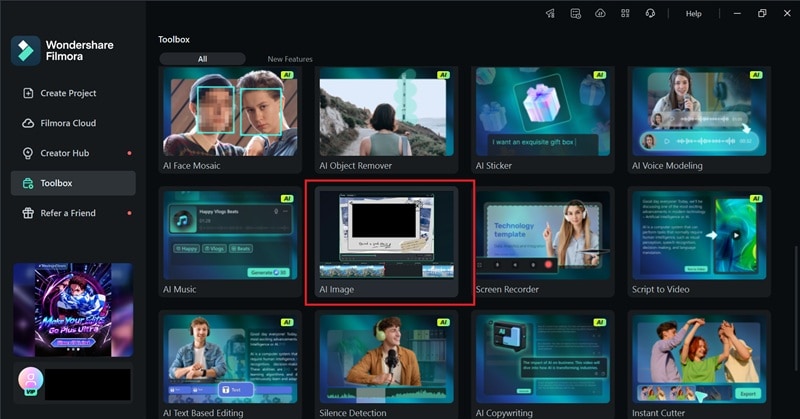The height and width of the screenshot is (419, 800).
Task: Open the Help menu
Action: point(693,14)
